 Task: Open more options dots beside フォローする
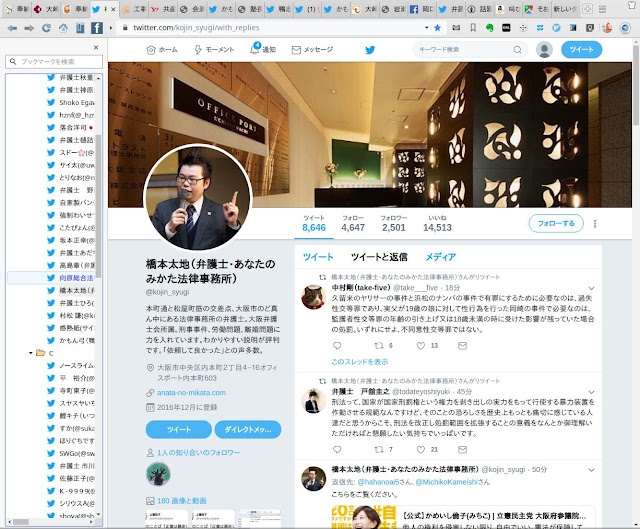[x=595, y=224]
